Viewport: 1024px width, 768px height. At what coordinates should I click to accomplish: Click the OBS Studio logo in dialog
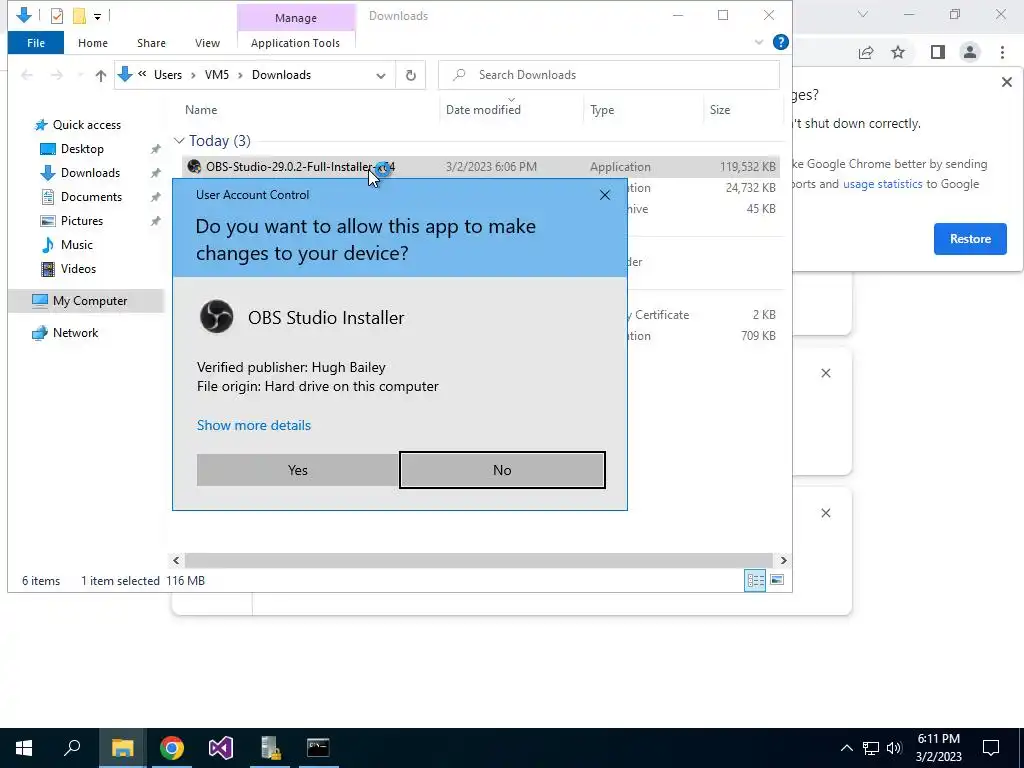point(217,317)
